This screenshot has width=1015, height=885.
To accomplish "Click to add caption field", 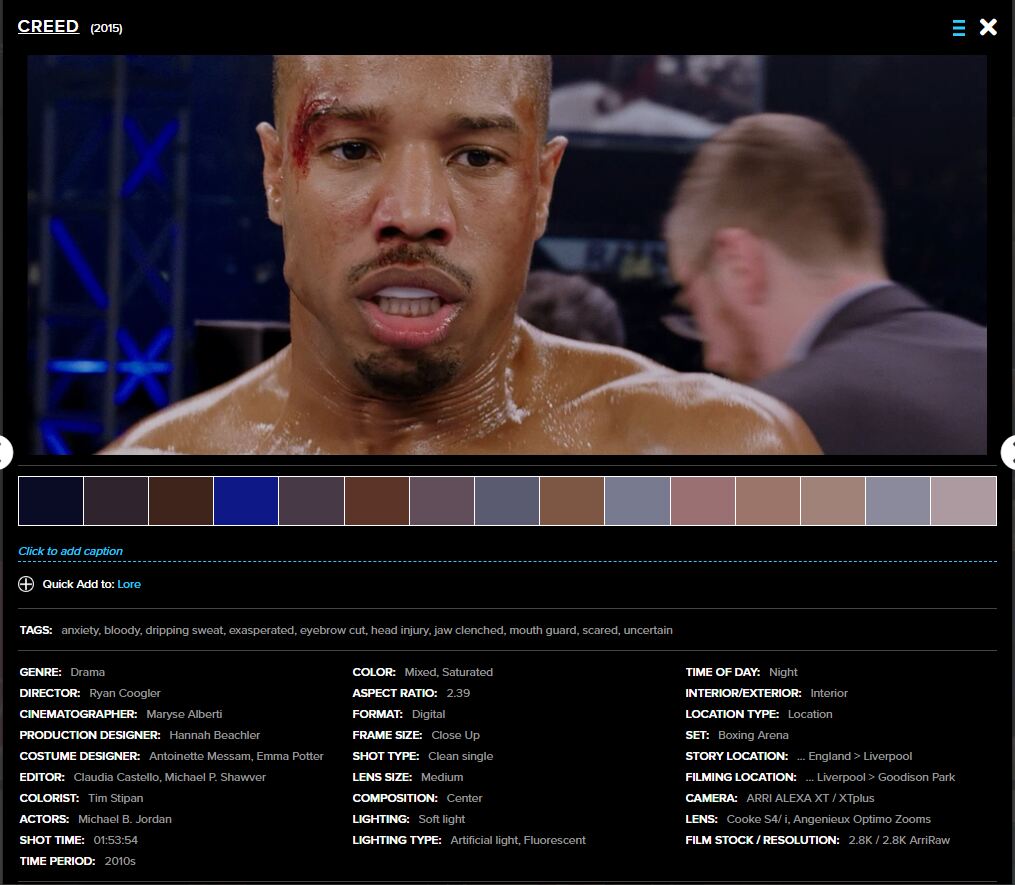I will tap(71, 551).
